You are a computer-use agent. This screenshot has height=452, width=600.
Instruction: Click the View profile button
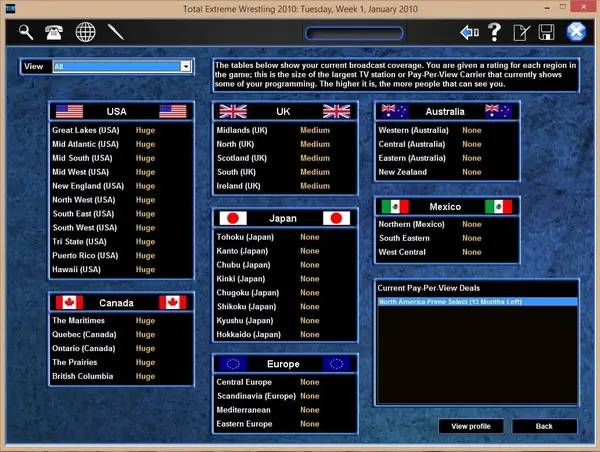click(471, 426)
